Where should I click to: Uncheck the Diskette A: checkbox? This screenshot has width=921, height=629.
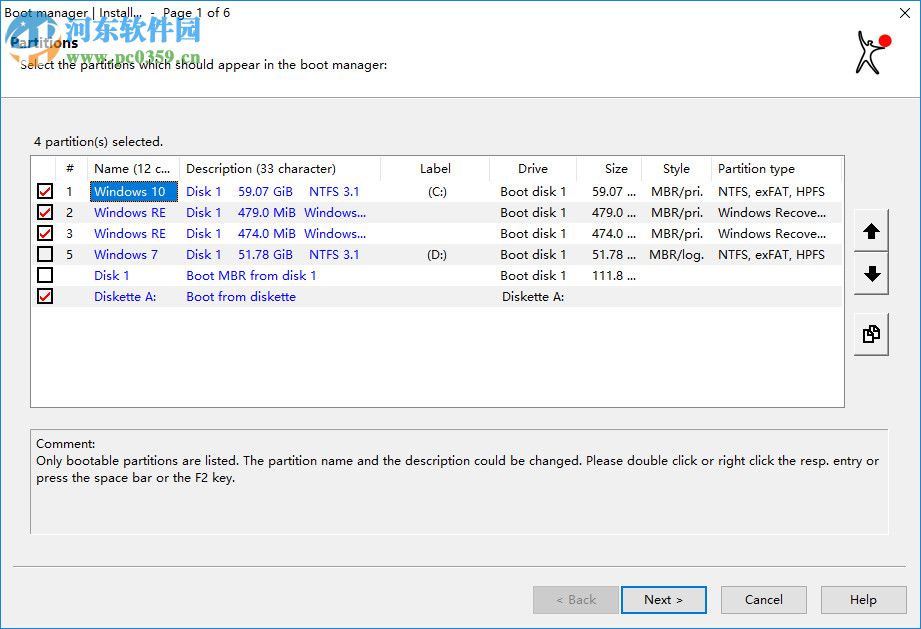45,297
